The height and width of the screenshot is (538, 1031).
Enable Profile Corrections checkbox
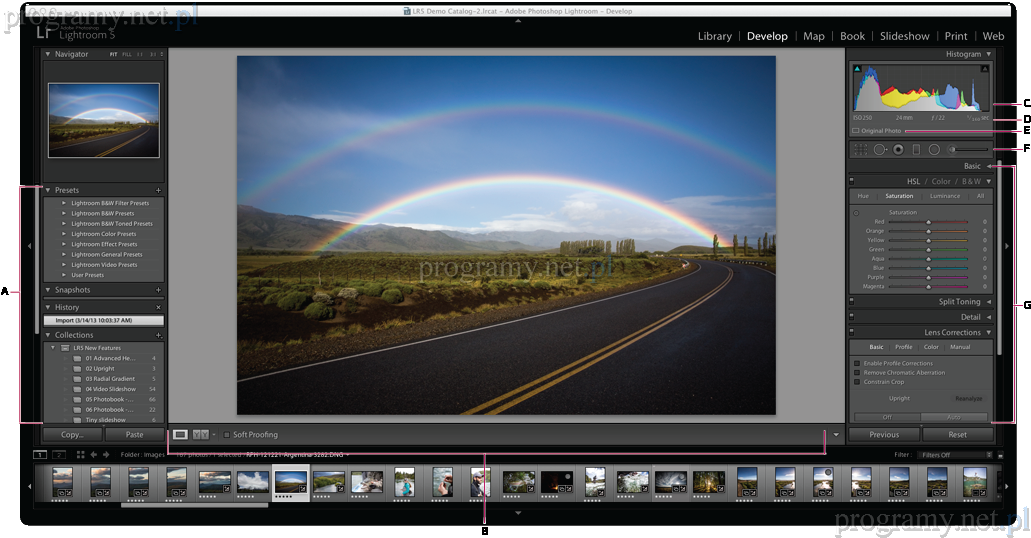coord(857,363)
